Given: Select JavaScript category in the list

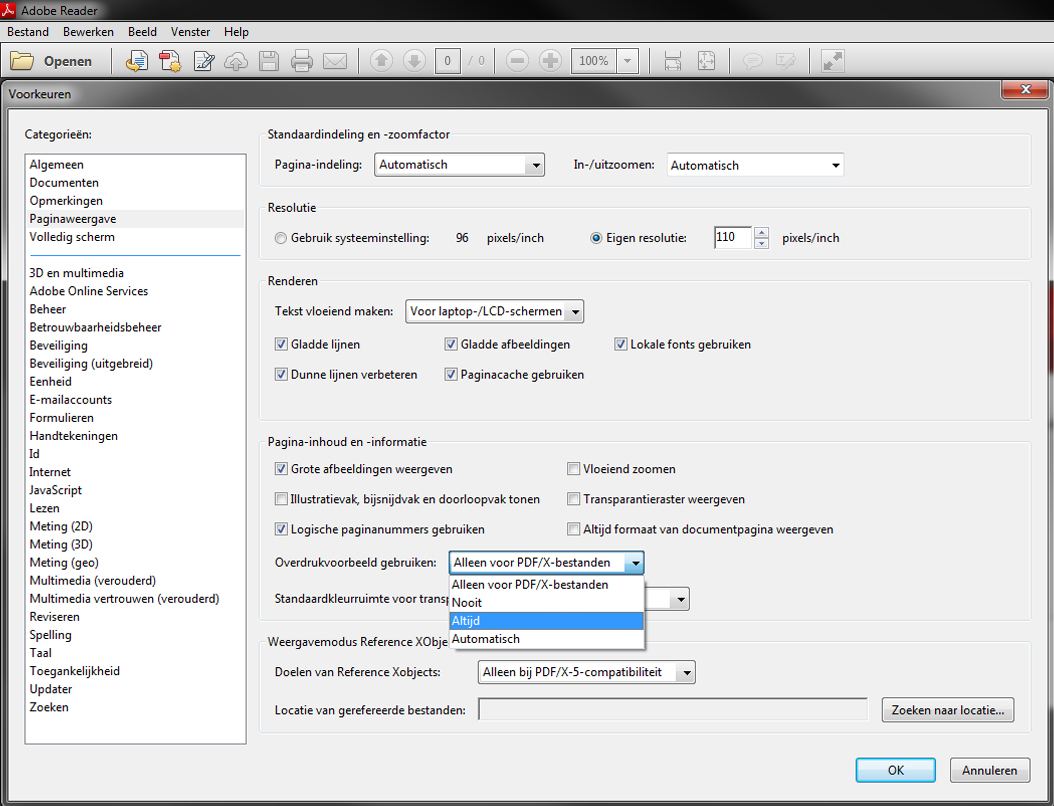Looking at the screenshot, I should [55, 490].
